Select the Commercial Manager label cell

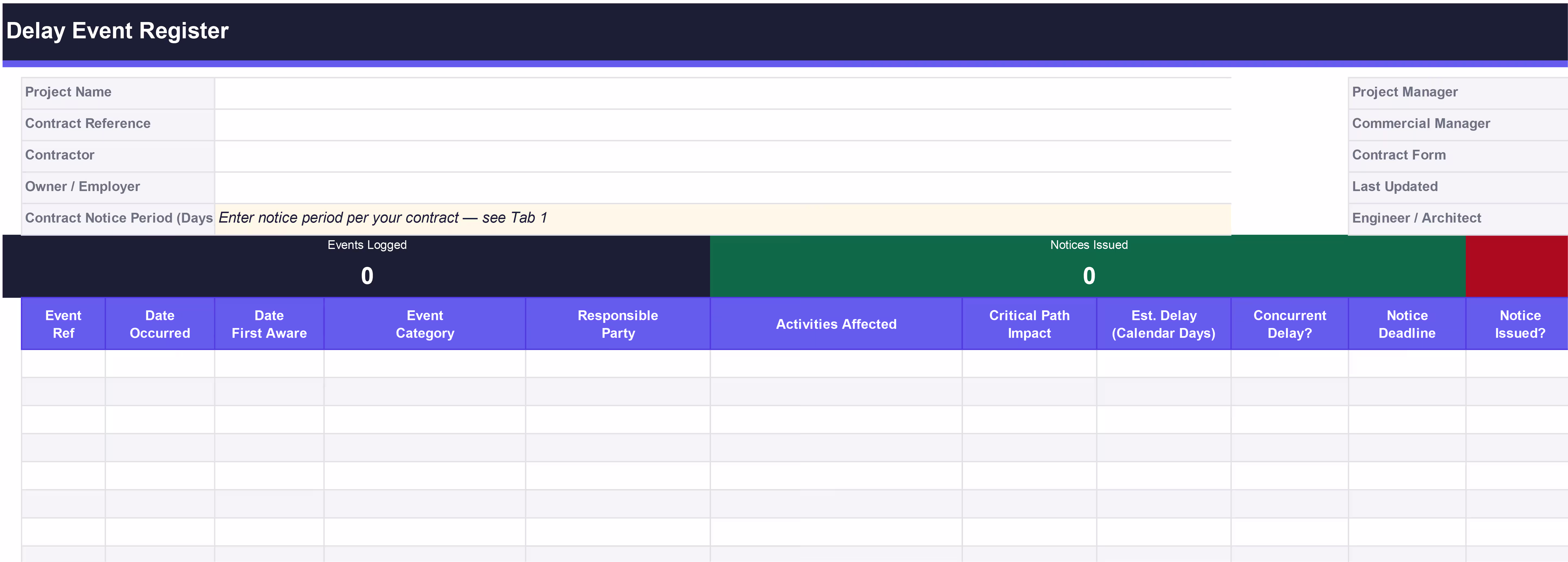tap(1458, 125)
